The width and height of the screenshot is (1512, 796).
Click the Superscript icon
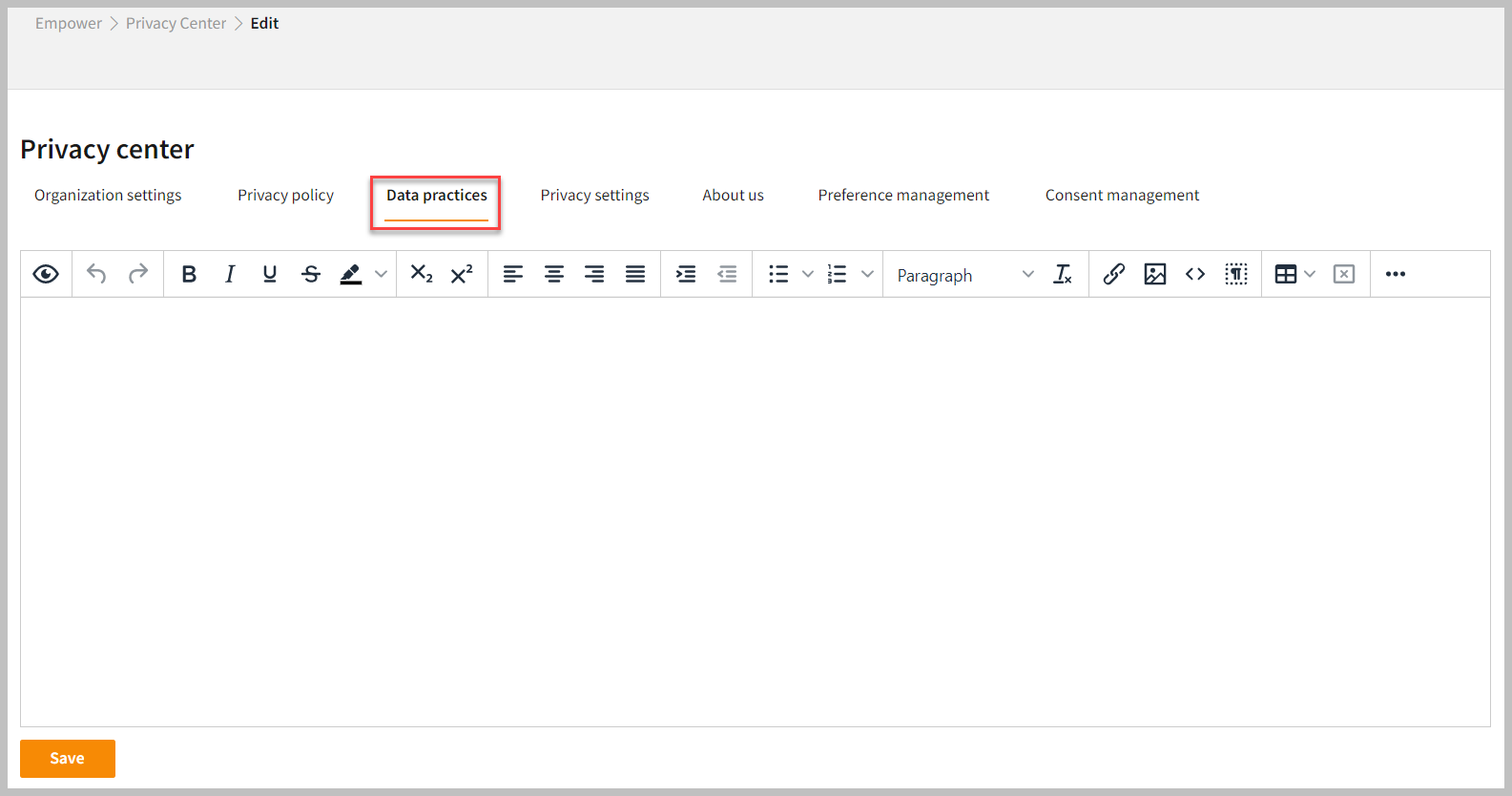pos(462,275)
